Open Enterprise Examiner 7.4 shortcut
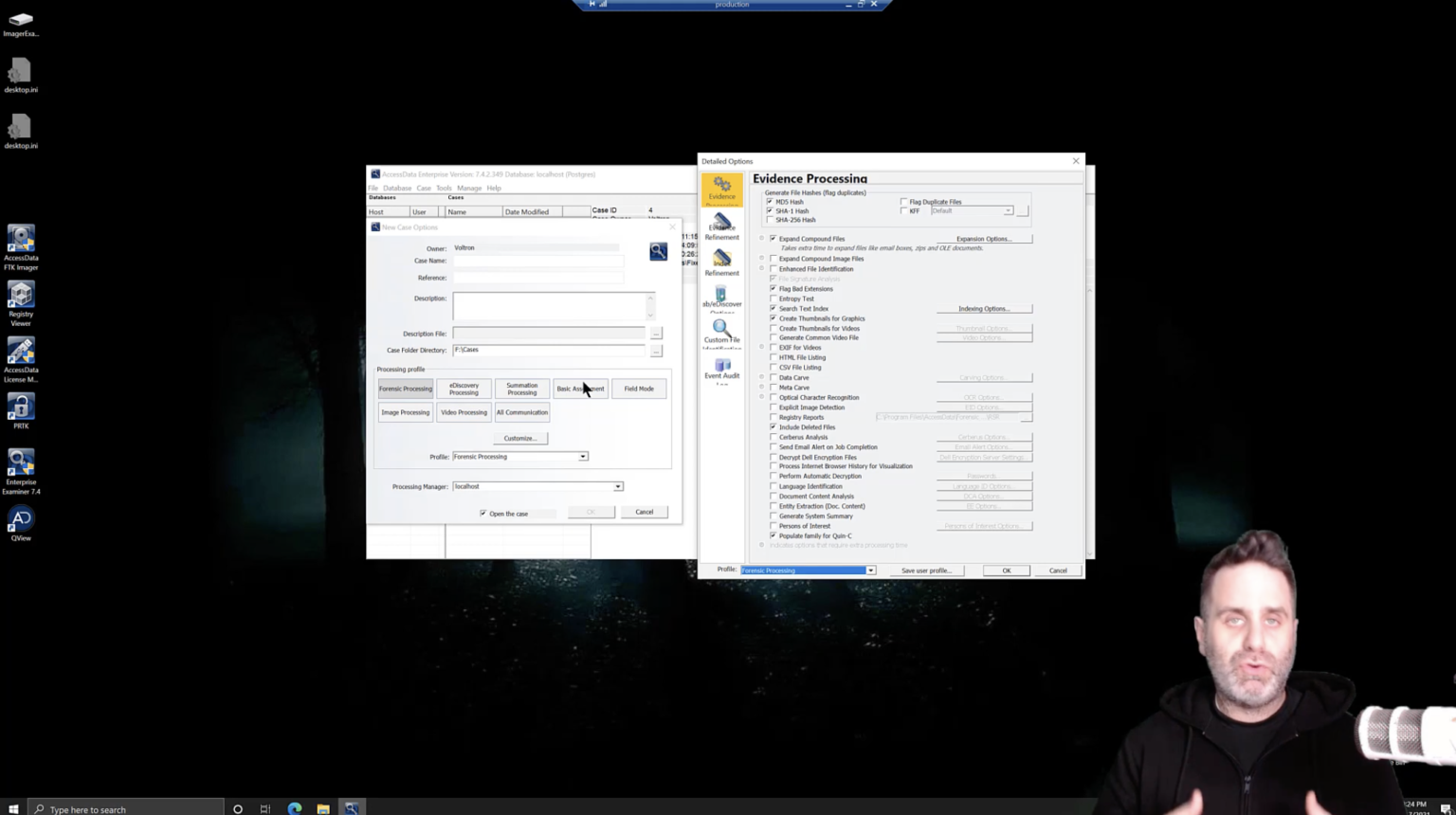 tap(20, 469)
